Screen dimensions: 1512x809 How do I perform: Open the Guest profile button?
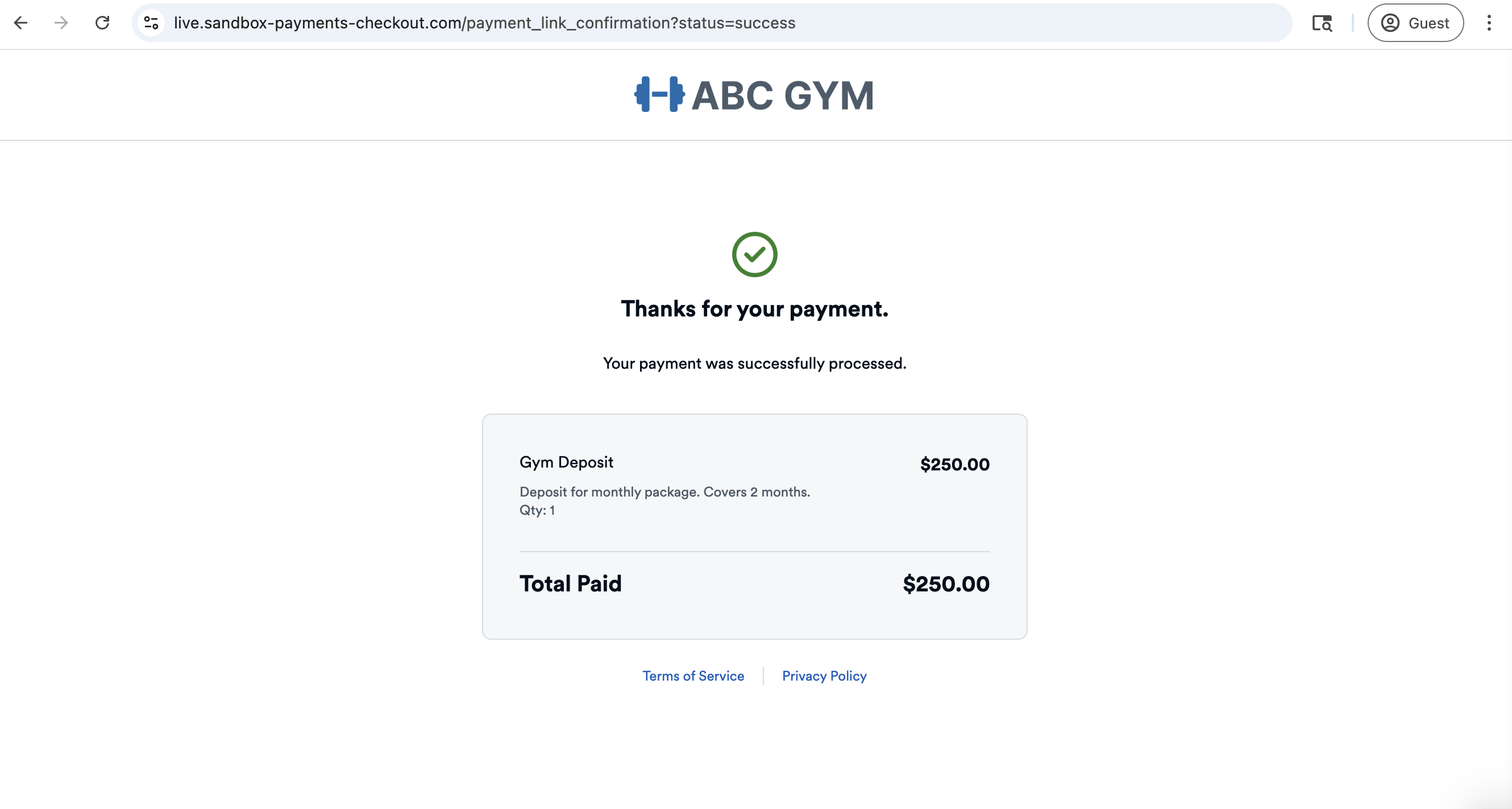(1415, 23)
